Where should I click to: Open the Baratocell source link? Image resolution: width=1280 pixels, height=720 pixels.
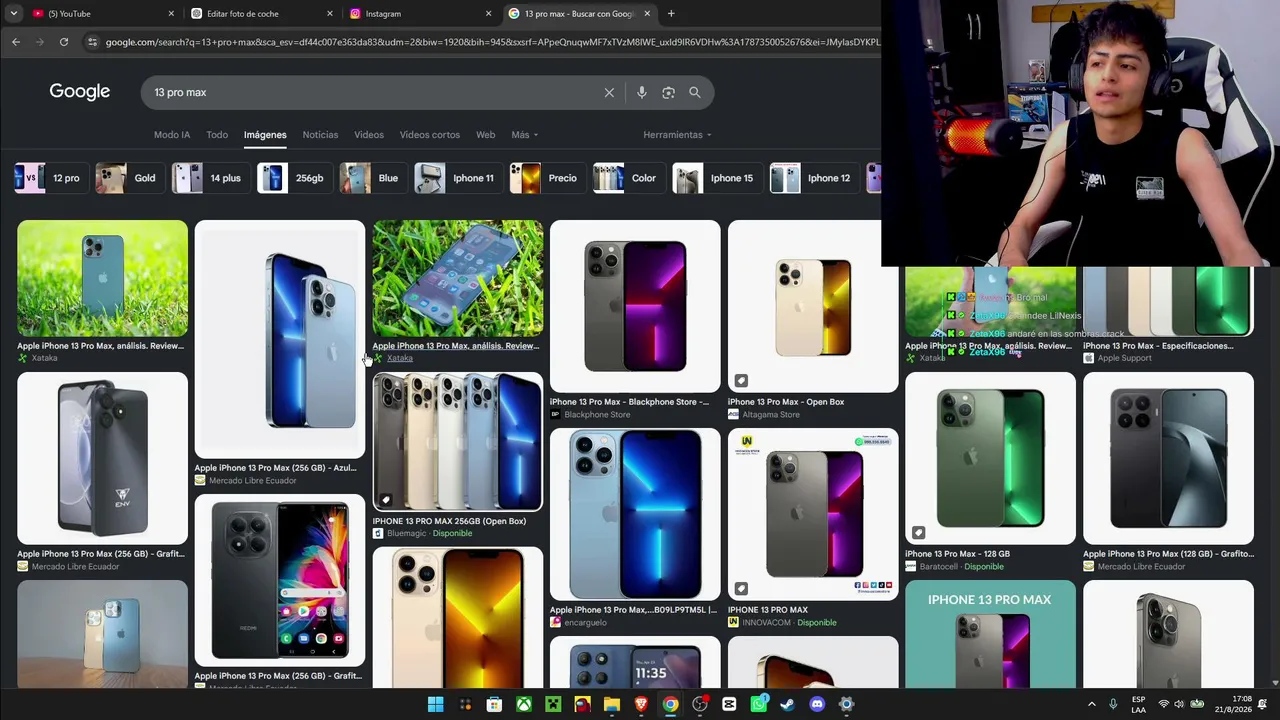click(x=939, y=567)
